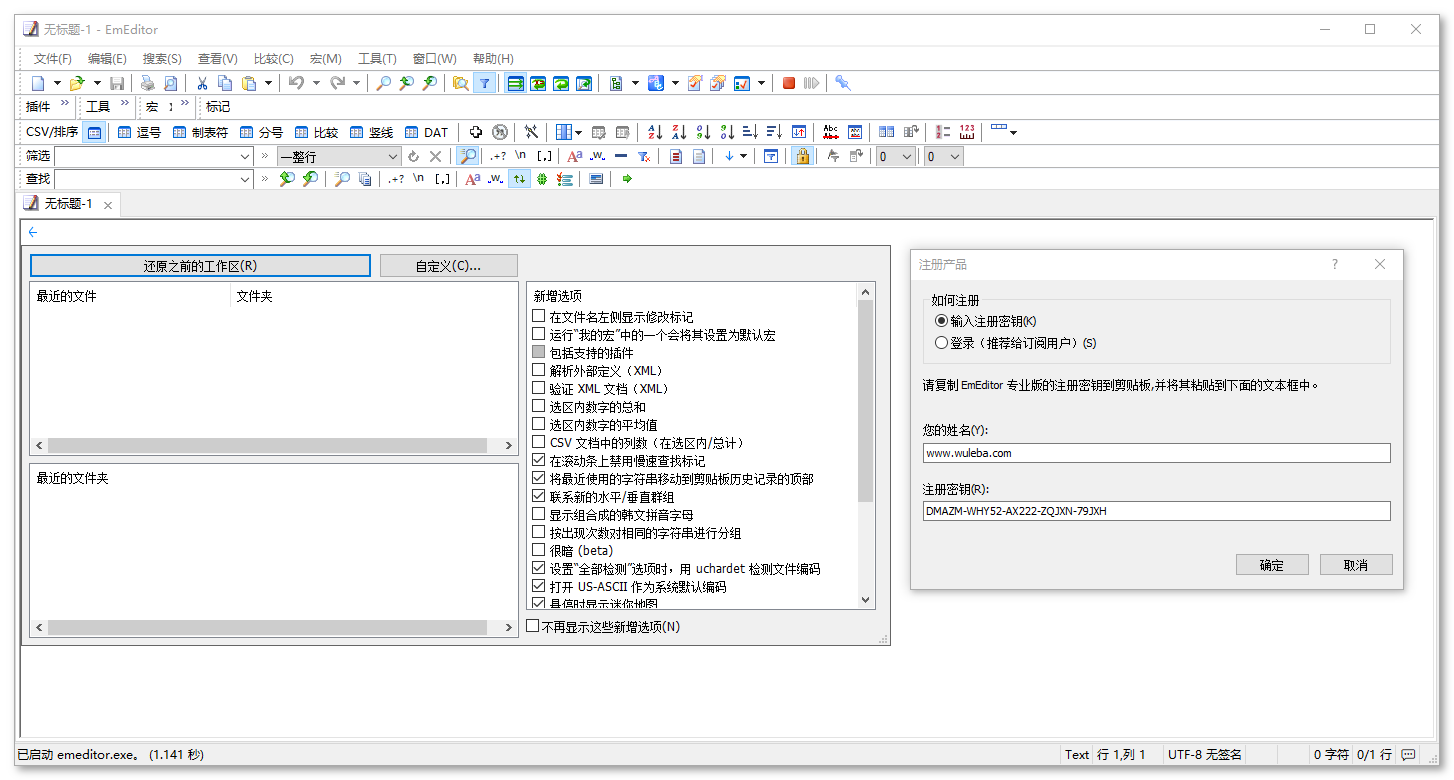Select 逗号 CSV mode button

139,132
